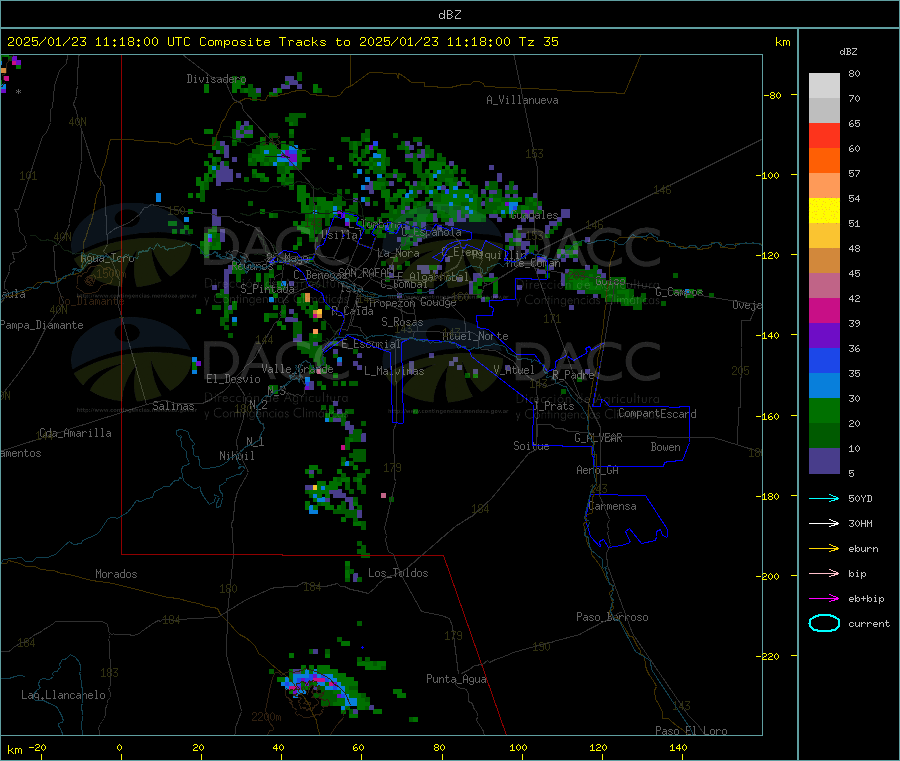Click the 'La_Nora' map label
900x761 pixels.
pos(398,253)
